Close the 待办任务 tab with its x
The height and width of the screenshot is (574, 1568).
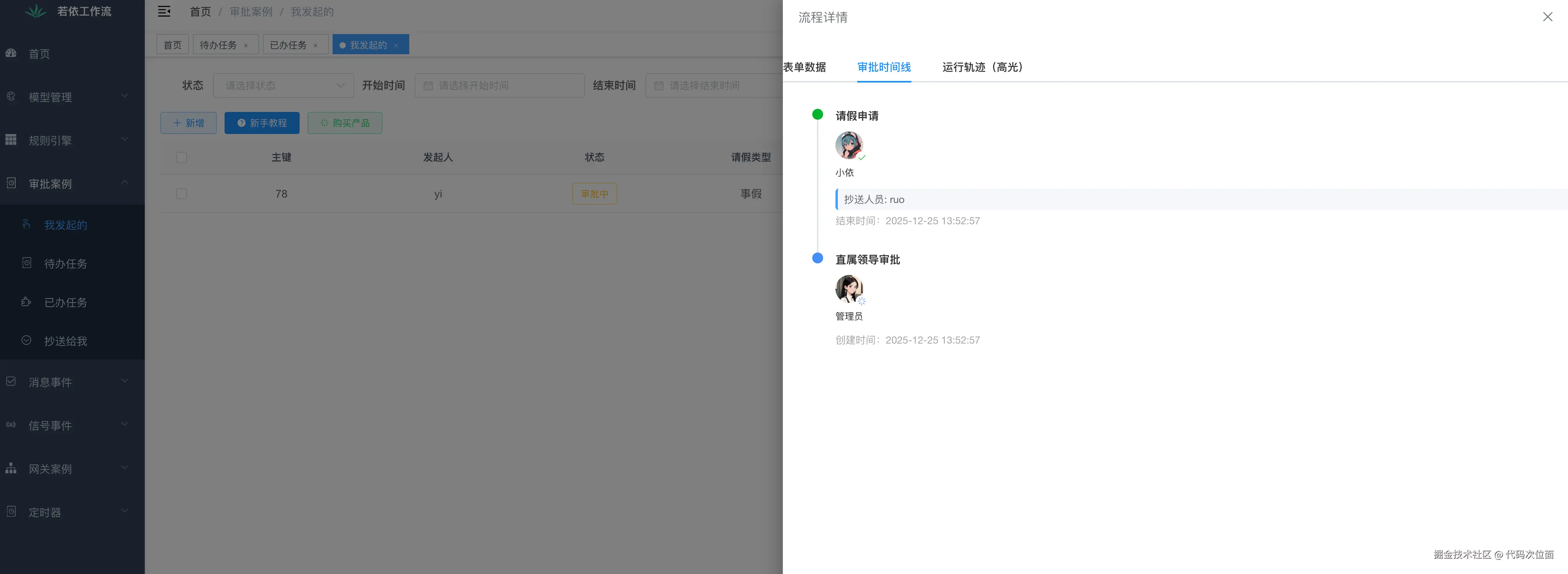(x=246, y=46)
